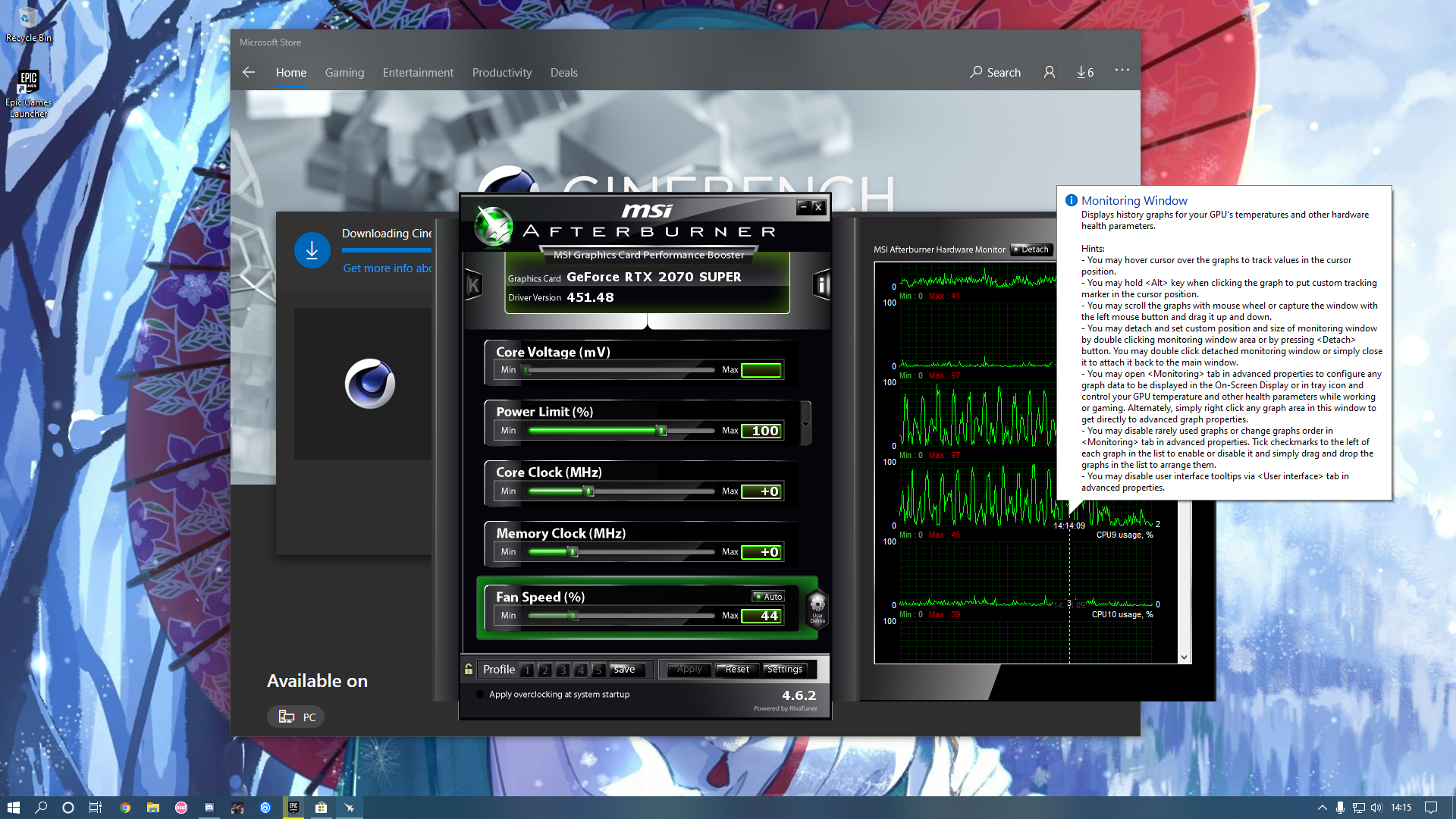
Task: Open Afterburner Settings
Action: point(785,670)
